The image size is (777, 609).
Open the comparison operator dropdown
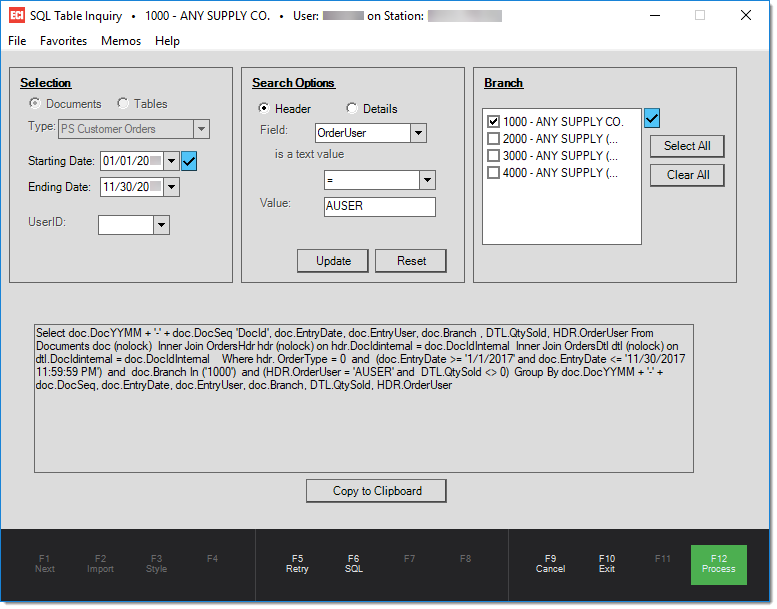click(x=427, y=180)
